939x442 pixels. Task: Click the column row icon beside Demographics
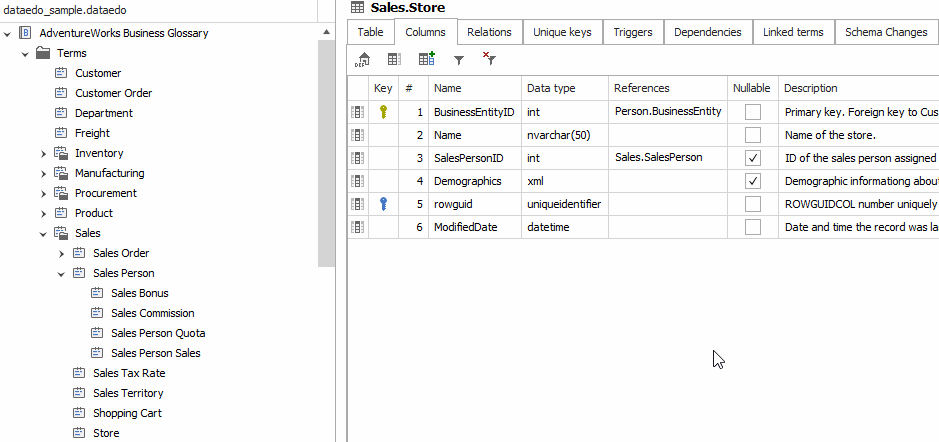pyautogui.click(x=358, y=181)
